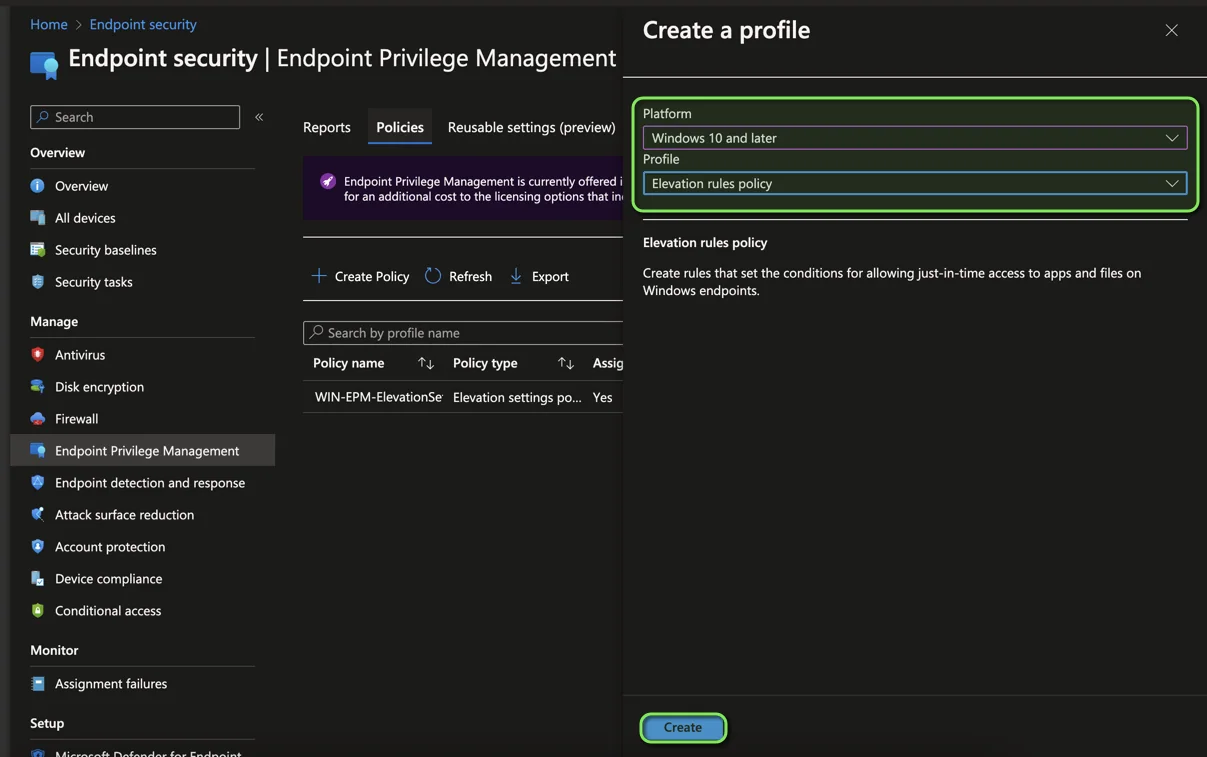Select the Policies tab
The width and height of the screenshot is (1207, 757).
tap(400, 127)
